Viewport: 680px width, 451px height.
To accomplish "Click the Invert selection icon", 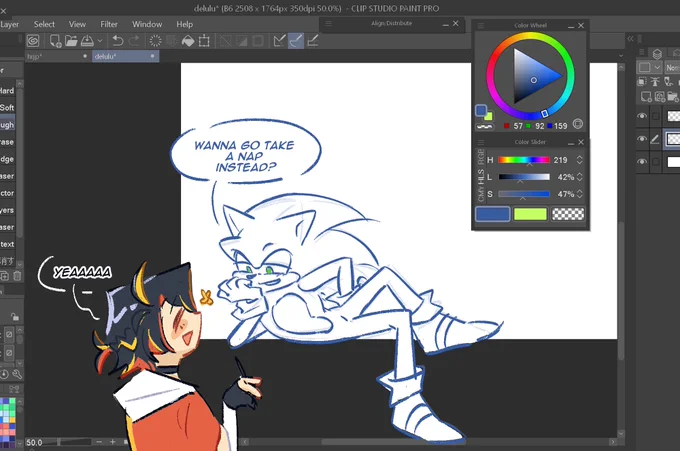I will point(242,41).
